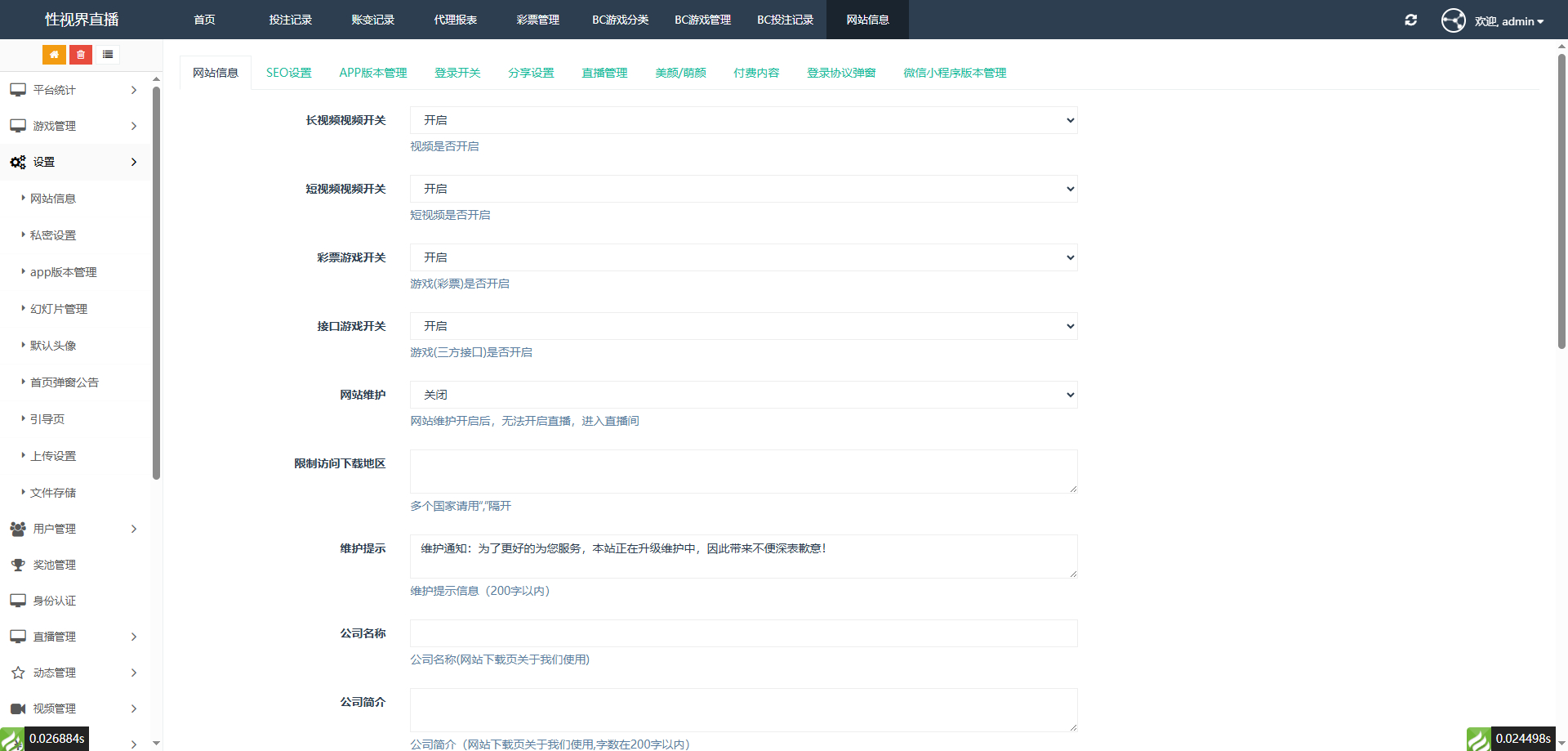This screenshot has width=1568, height=751.
Task: Click the red trash icon button
Action: [x=81, y=55]
